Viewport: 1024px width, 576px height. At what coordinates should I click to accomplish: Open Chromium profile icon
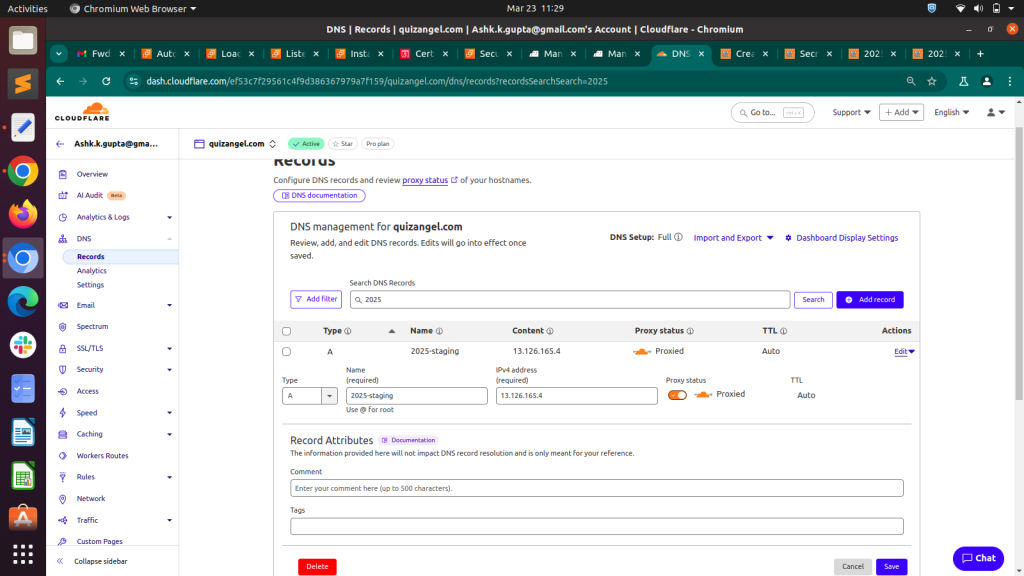(x=987, y=81)
